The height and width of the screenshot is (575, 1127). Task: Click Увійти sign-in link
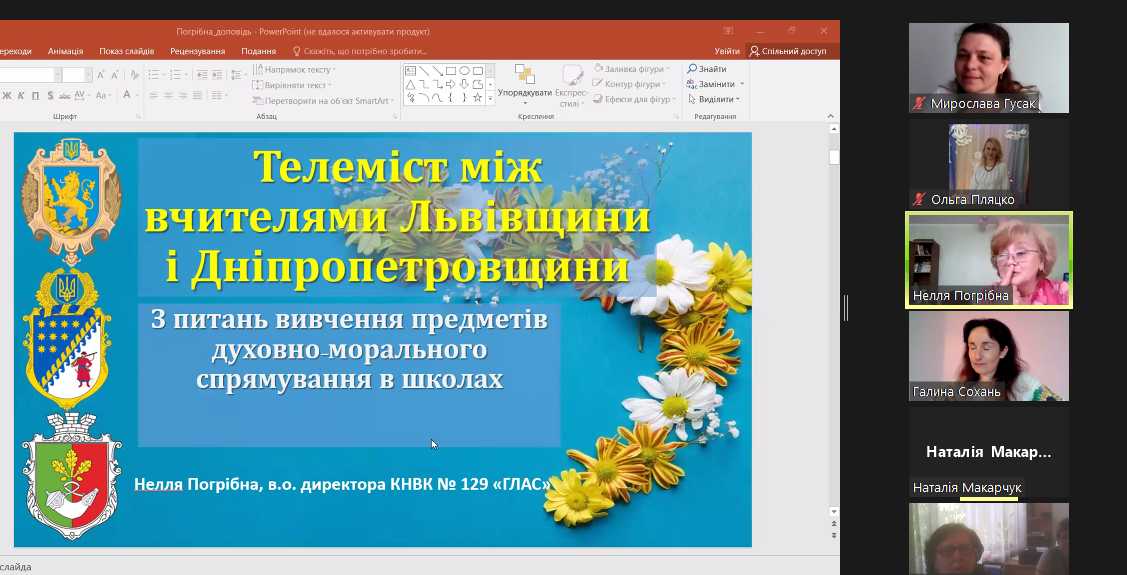(727, 51)
